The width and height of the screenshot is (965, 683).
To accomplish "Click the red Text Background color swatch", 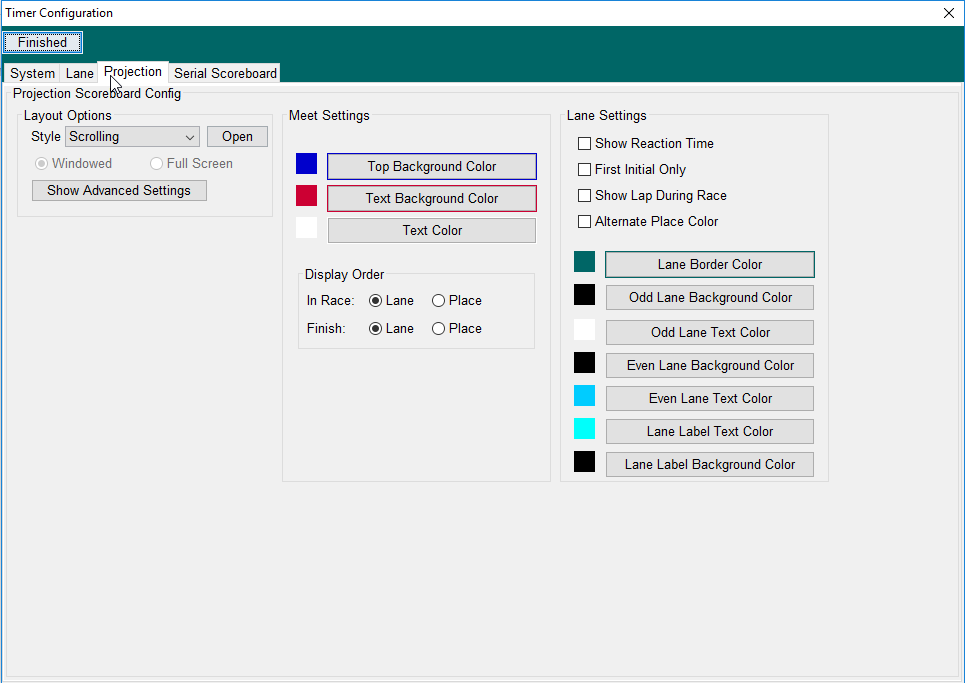I will [x=306, y=196].
